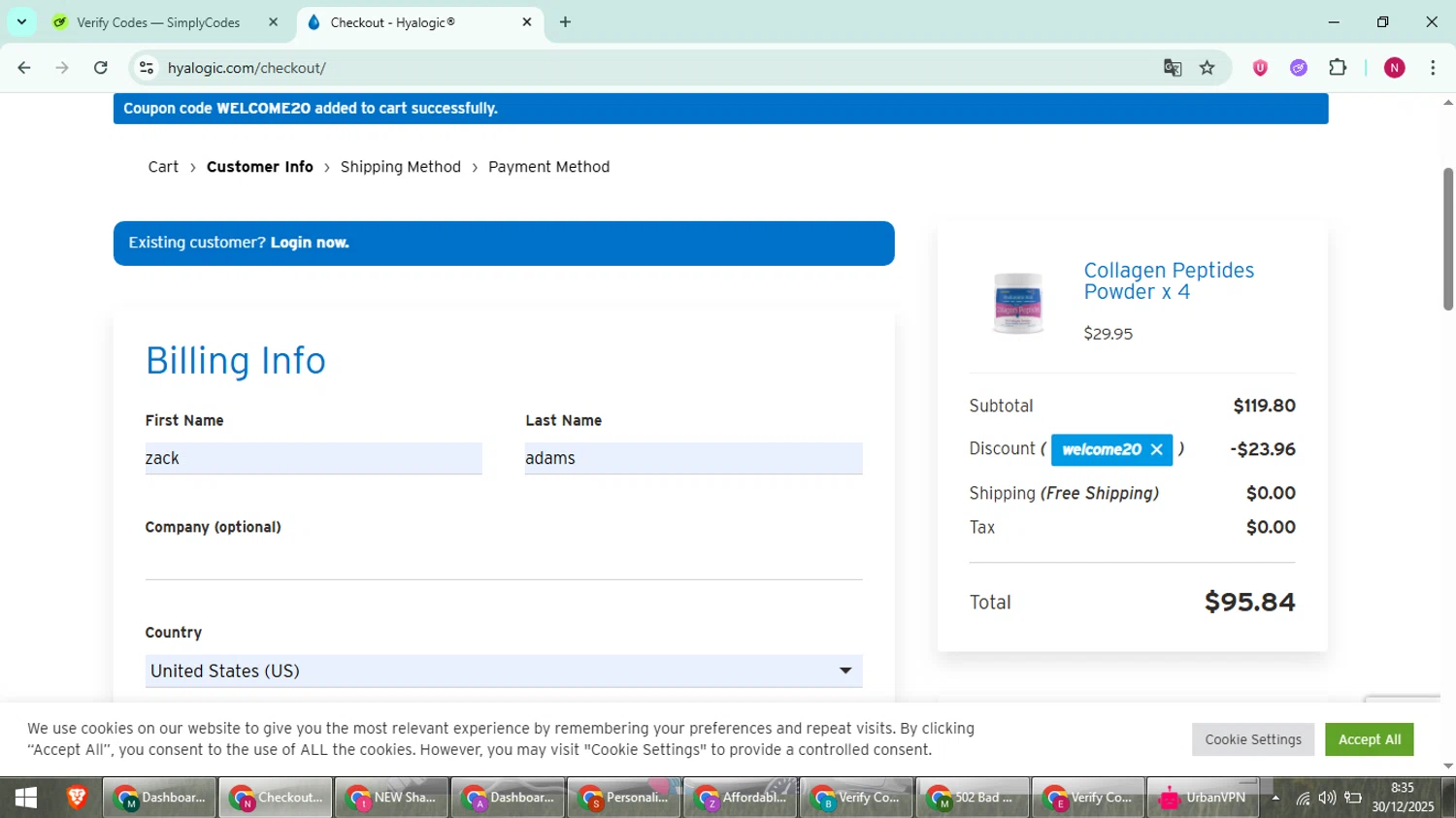Open the Country dropdown United States (US)
The height and width of the screenshot is (818, 1456).
point(504,671)
